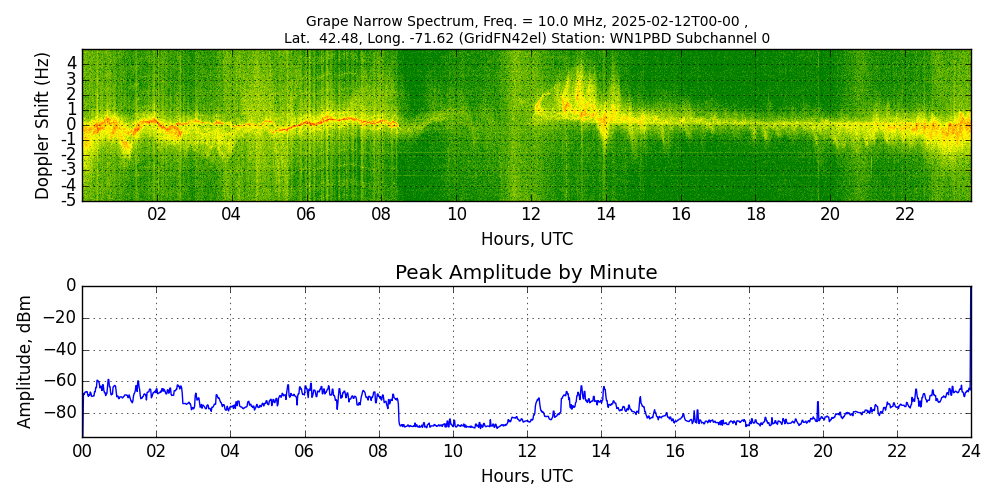Click the 00 hour tick on amplitude plot
This screenshot has height=500, width=1000.
pyautogui.click(x=82, y=451)
